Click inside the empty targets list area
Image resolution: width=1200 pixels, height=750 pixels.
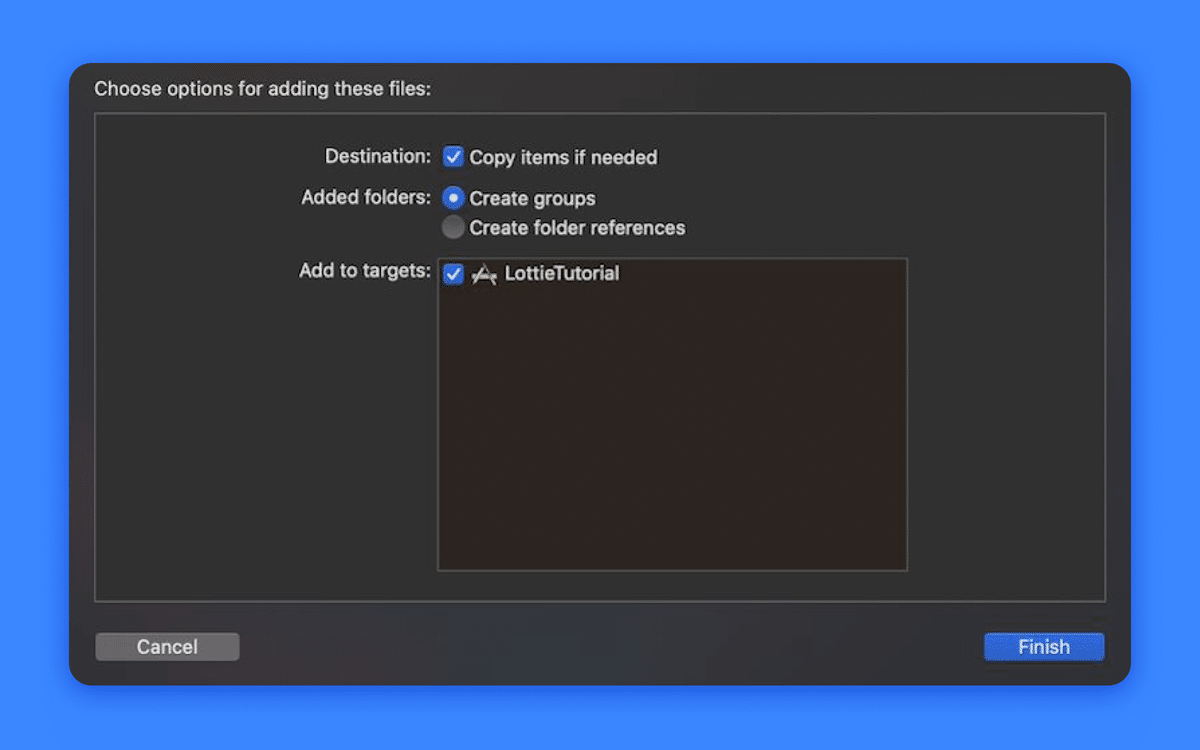click(x=672, y=430)
